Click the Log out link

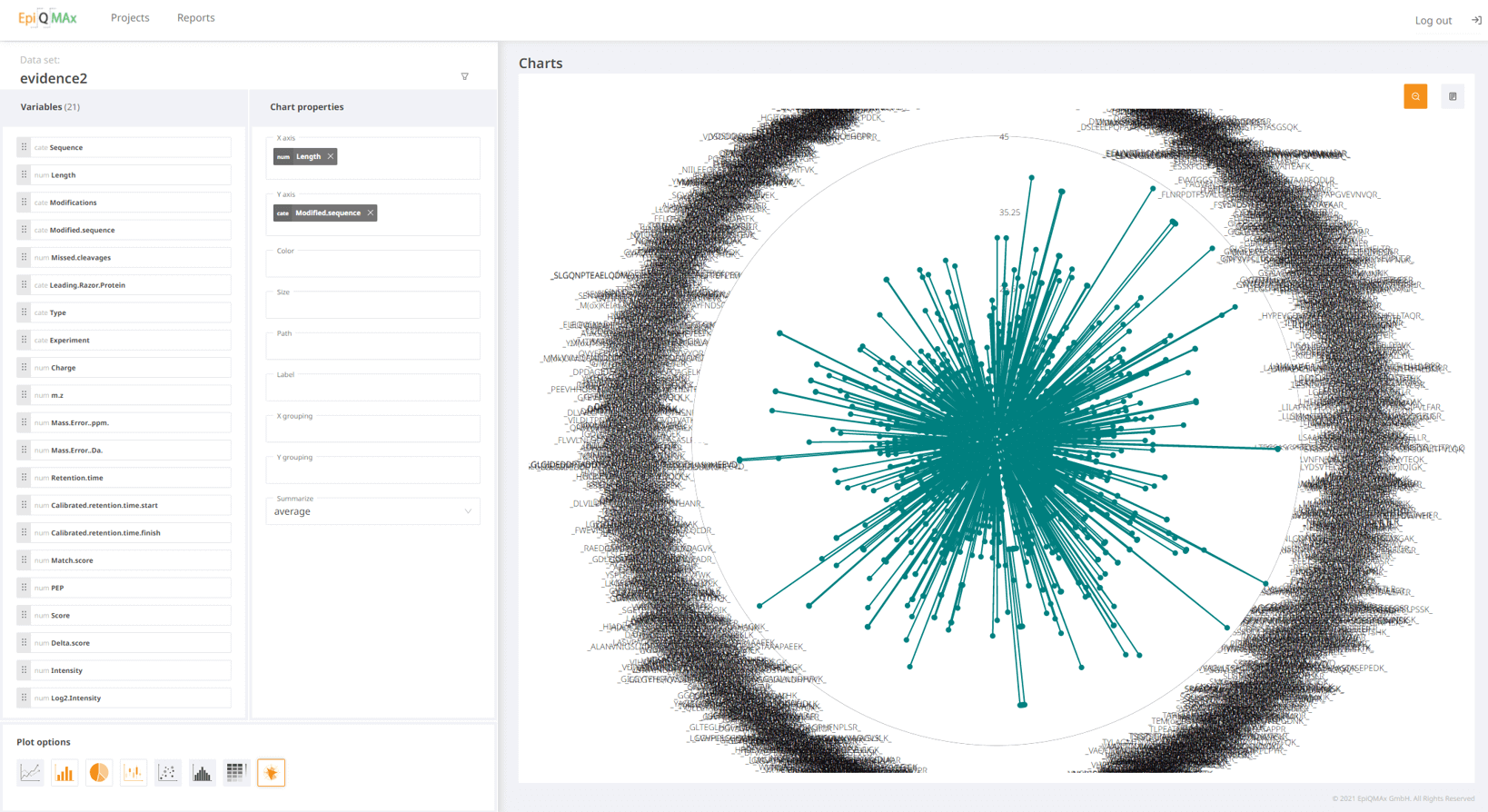click(1433, 20)
